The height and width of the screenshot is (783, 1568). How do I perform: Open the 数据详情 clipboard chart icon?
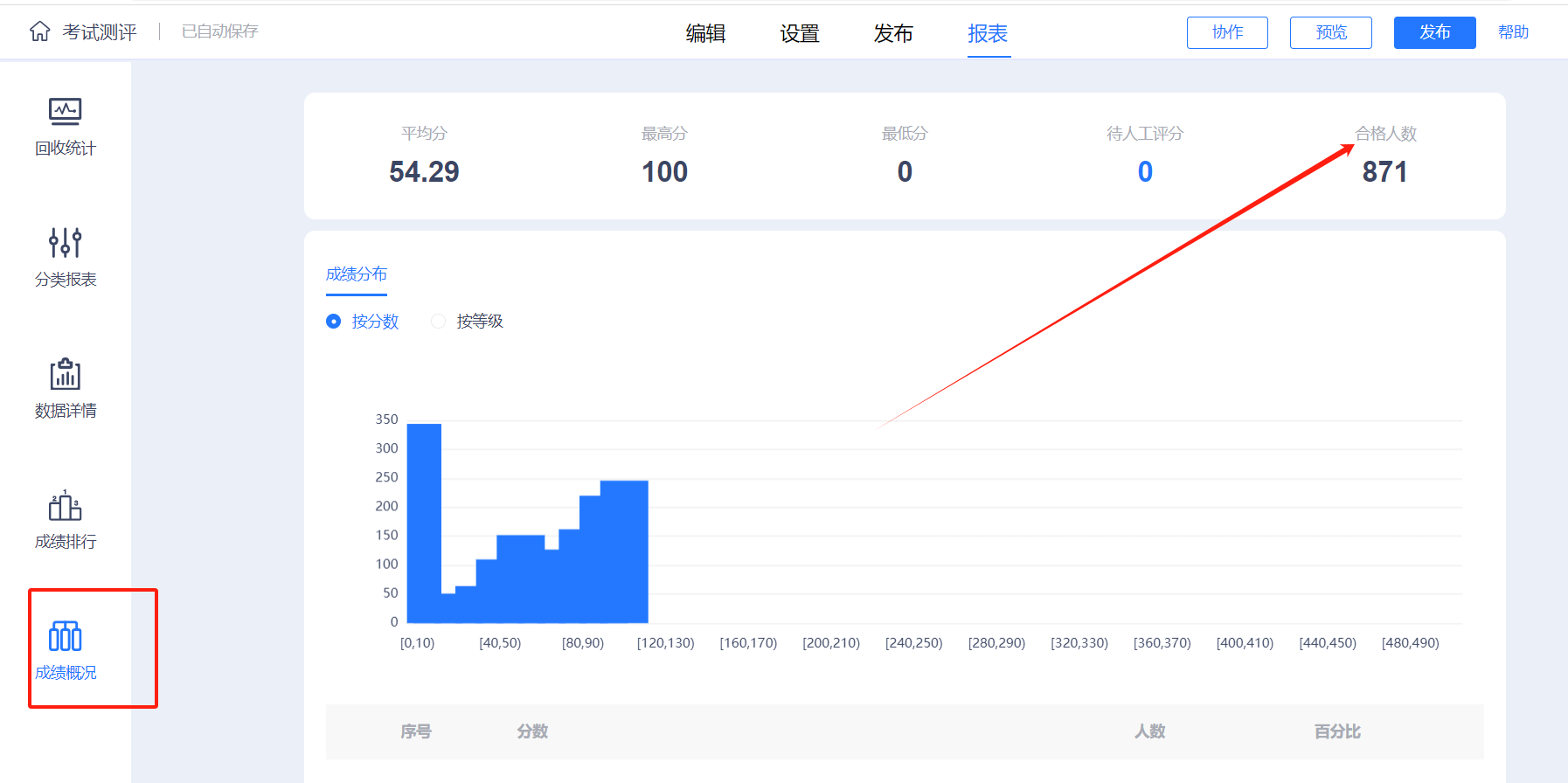click(x=66, y=374)
